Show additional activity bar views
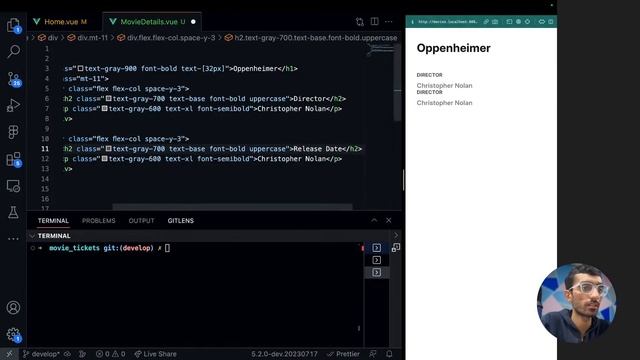The width and height of the screenshot is (640, 360). (x=13, y=239)
